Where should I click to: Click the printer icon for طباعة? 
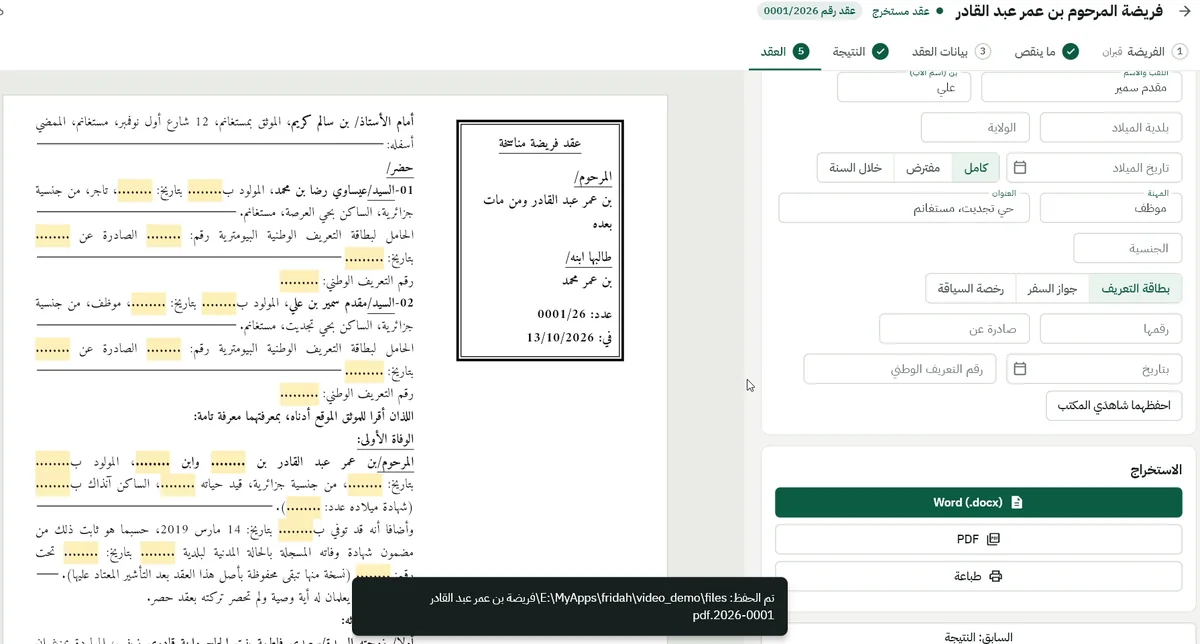[x=996, y=576]
